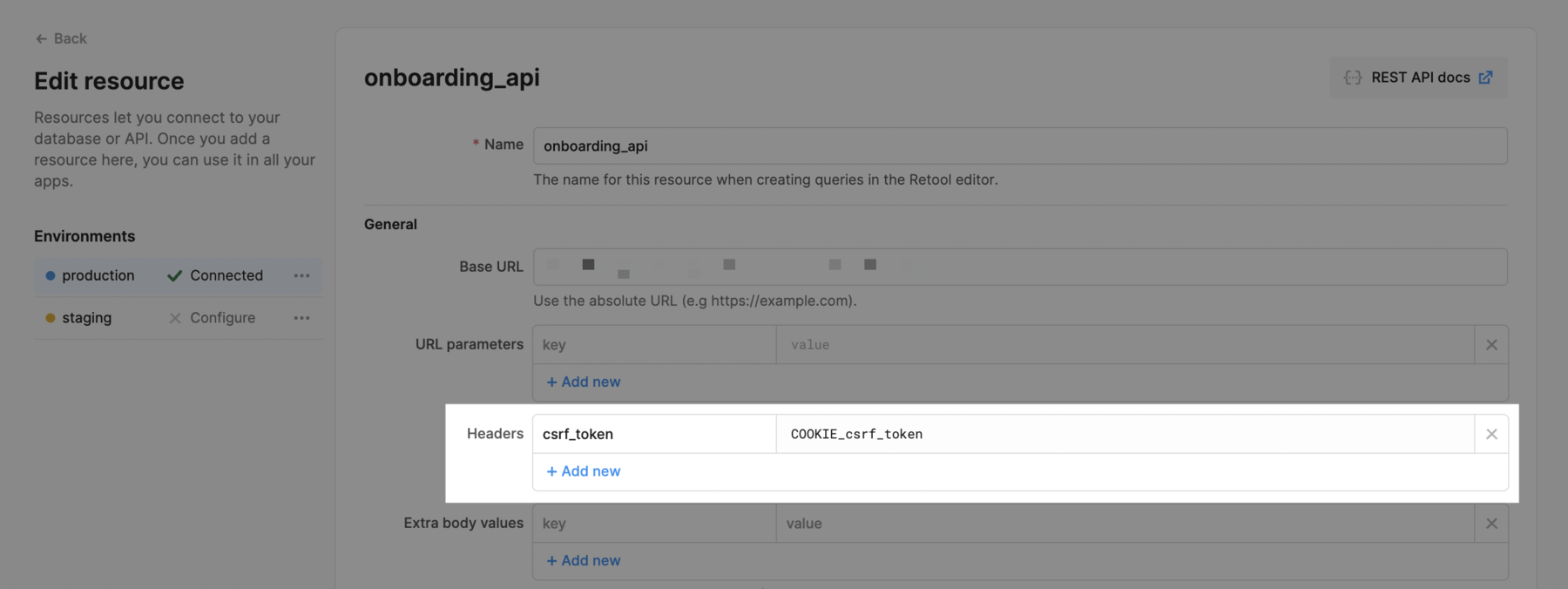Open the three-dot menu for staging environment

[301, 318]
